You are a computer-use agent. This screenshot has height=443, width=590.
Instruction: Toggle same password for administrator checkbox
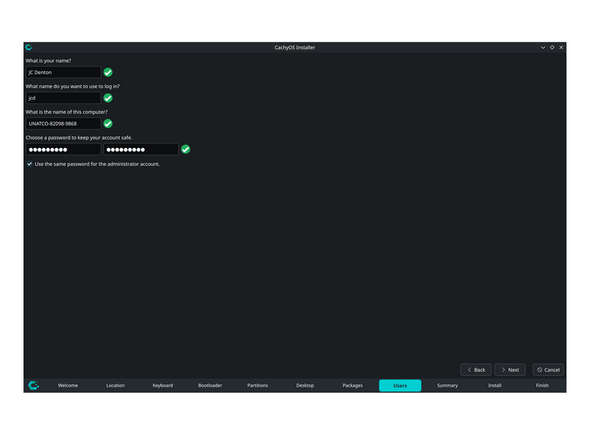click(29, 164)
